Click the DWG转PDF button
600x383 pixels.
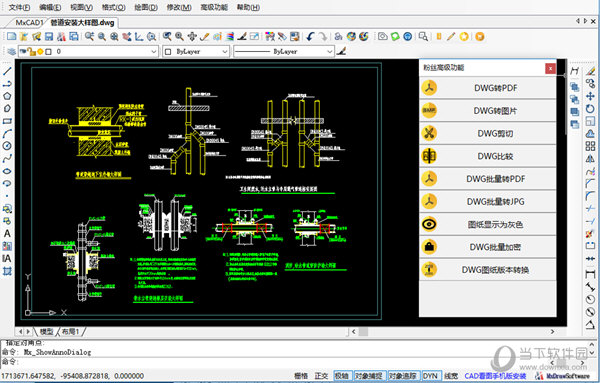tap(488, 88)
